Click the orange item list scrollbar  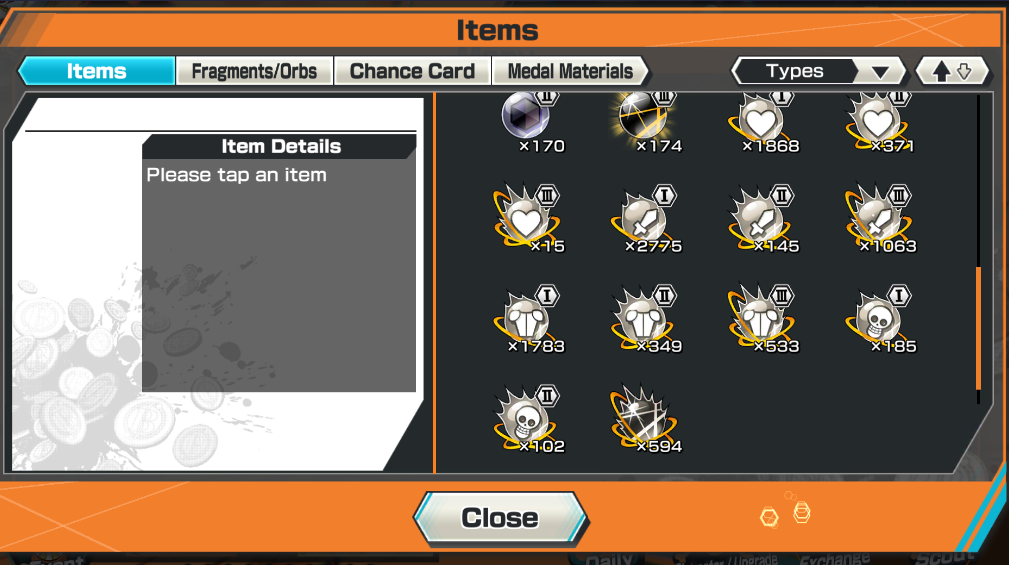978,328
